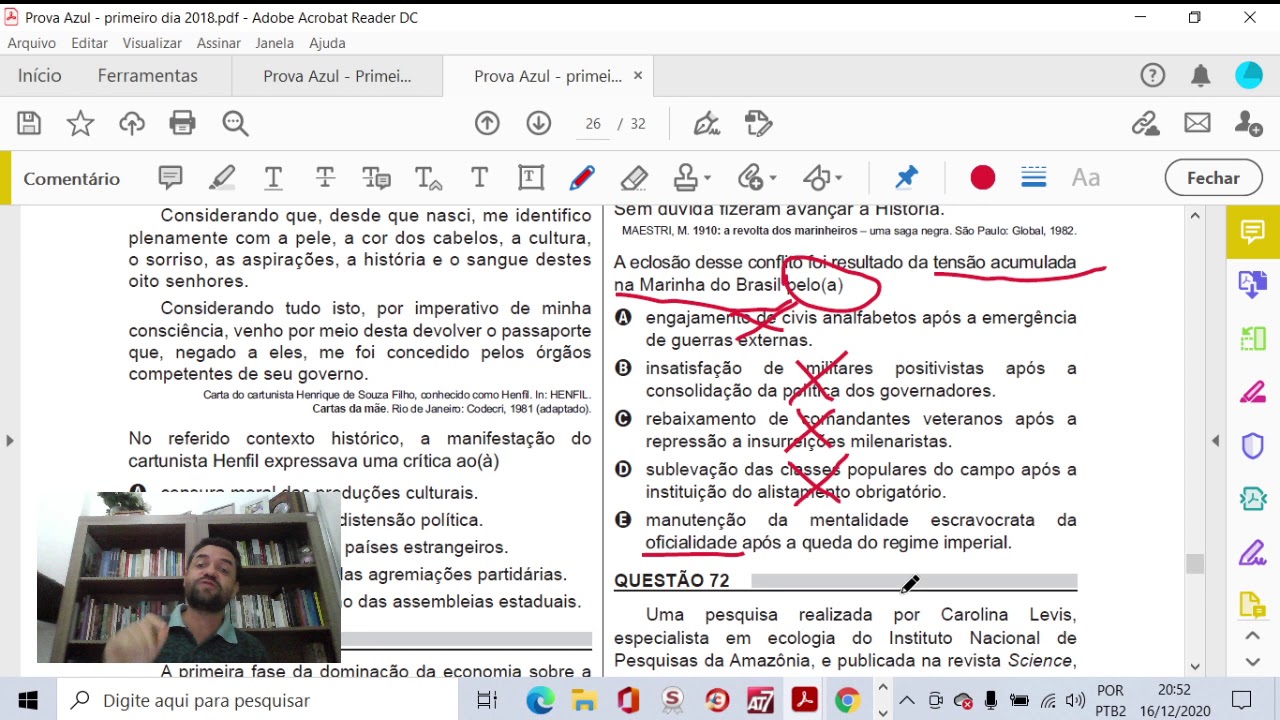The width and height of the screenshot is (1280, 720).
Task: Open the account profile avatar
Action: pyautogui.click(x=1249, y=76)
